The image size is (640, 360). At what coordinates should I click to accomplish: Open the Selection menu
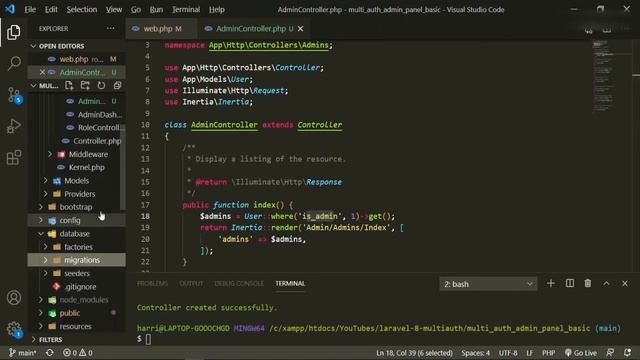(x=82, y=9)
